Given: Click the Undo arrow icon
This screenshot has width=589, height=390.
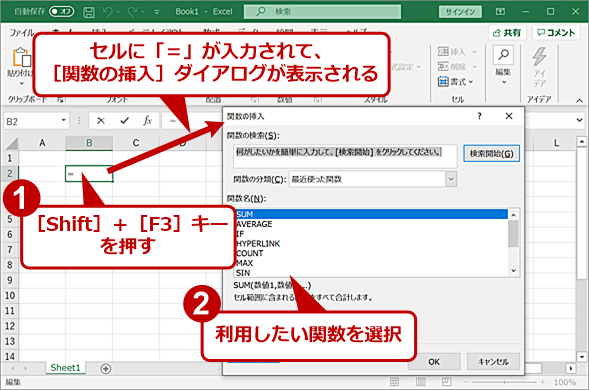Looking at the screenshot, I should click(107, 12).
